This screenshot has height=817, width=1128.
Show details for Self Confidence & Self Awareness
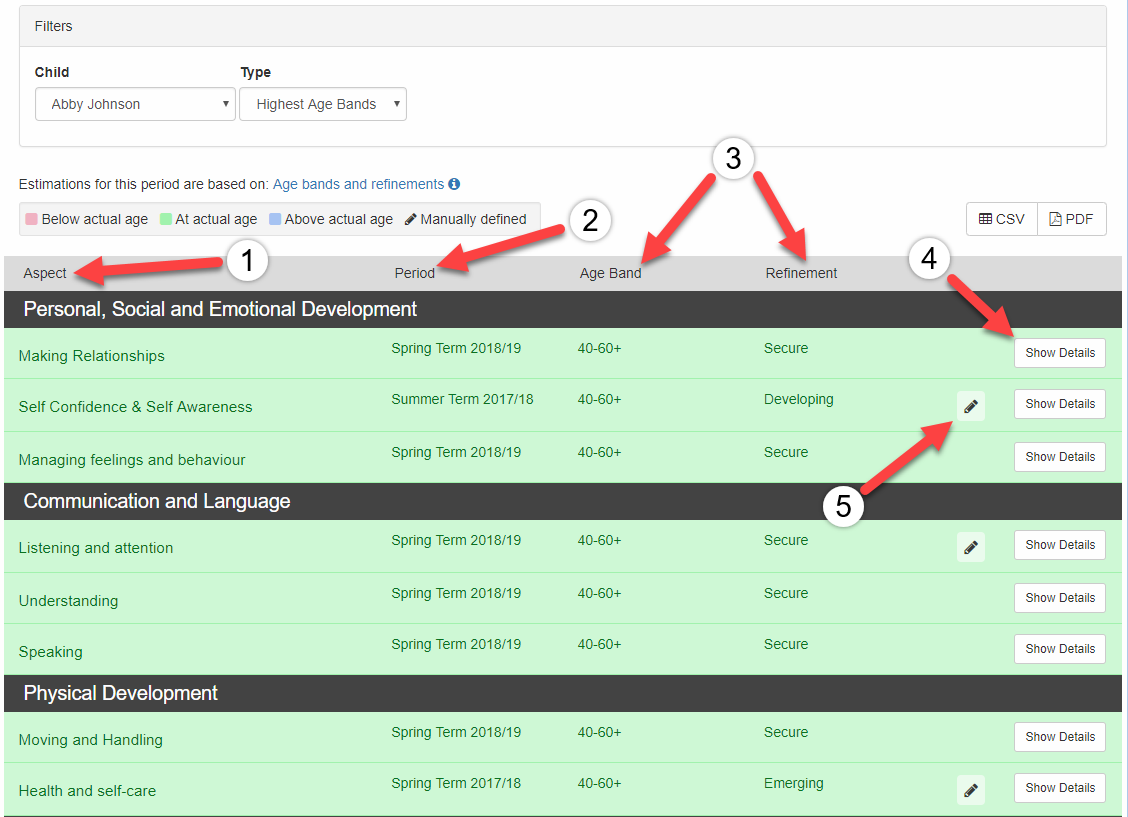pos(1059,404)
